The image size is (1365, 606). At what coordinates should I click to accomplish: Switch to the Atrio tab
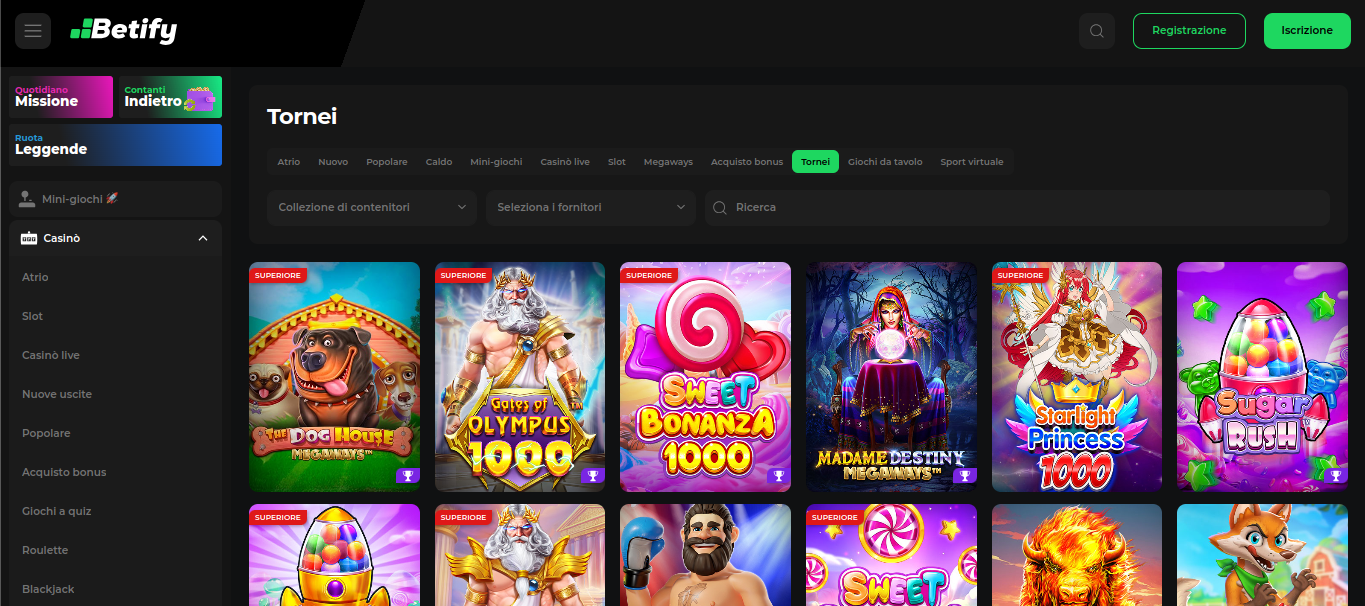(289, 162)
